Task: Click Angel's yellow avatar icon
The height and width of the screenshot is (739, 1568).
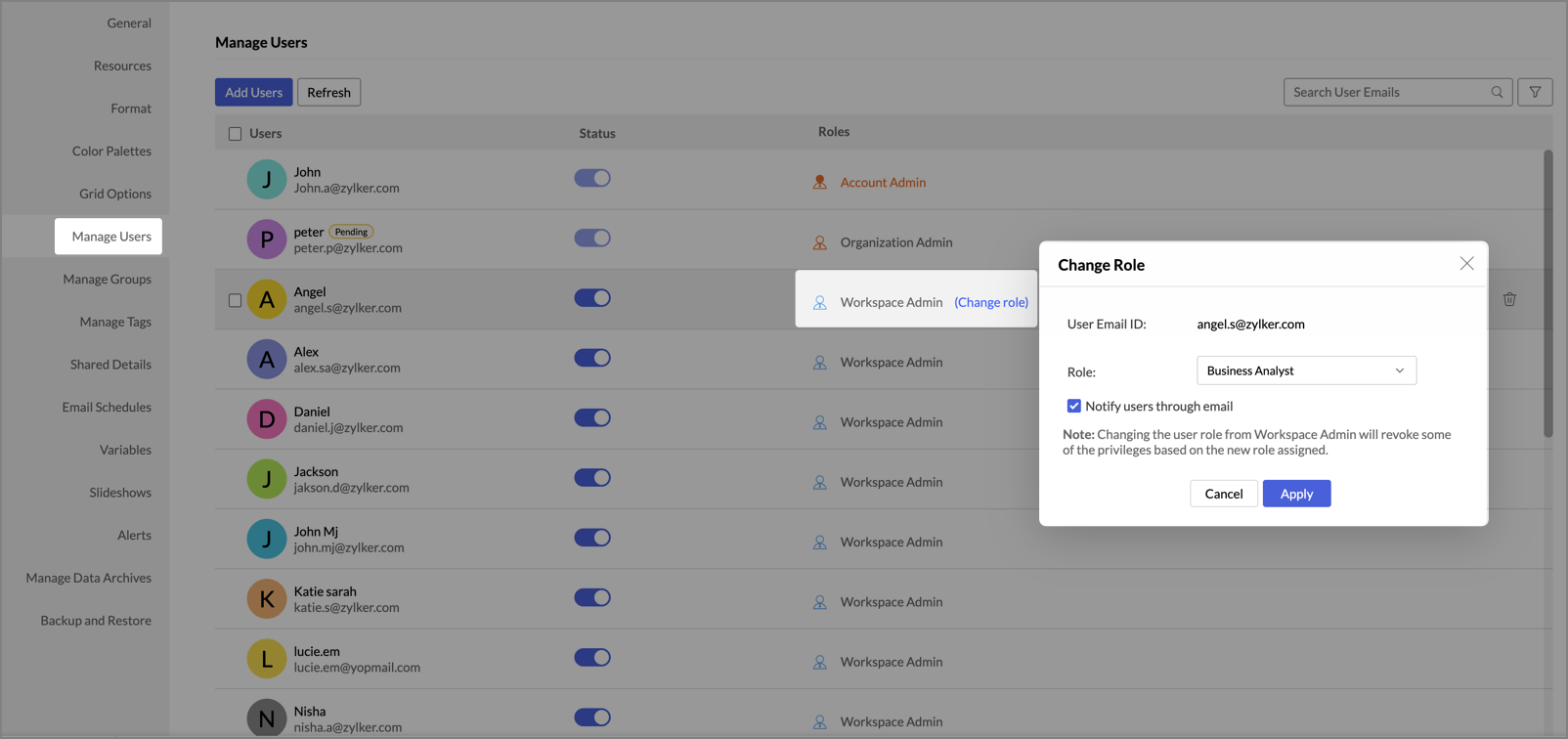Action: pyautogui.click(x=266, y=299)
